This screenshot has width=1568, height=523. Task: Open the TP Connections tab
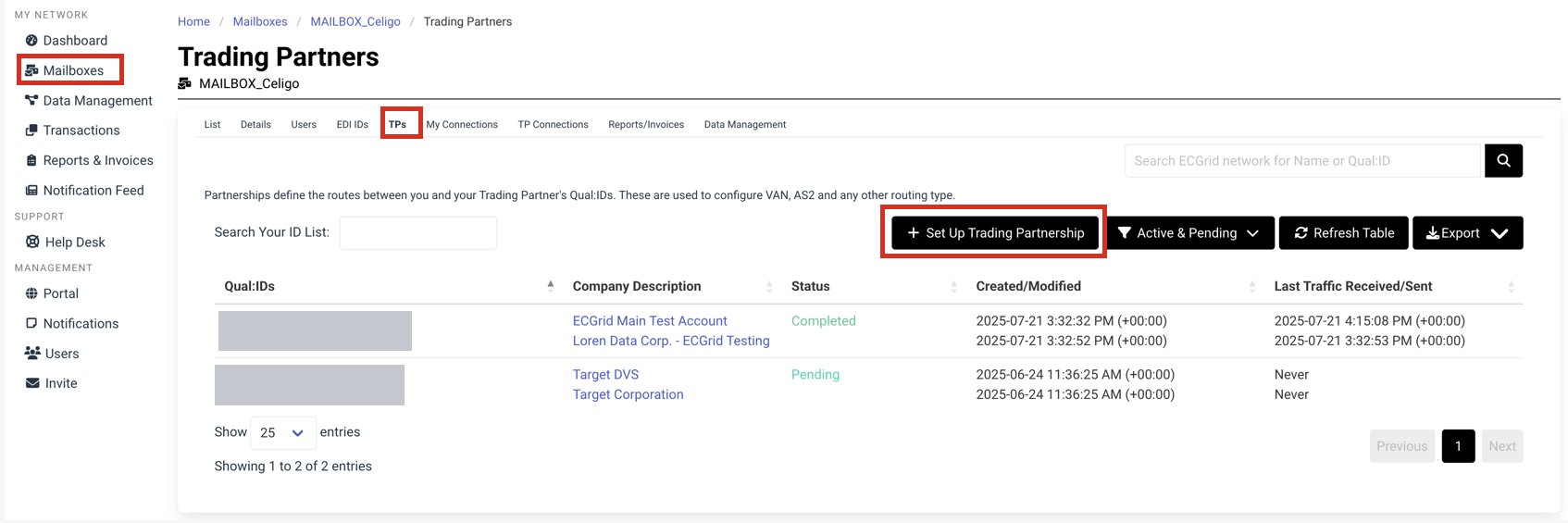553,124
